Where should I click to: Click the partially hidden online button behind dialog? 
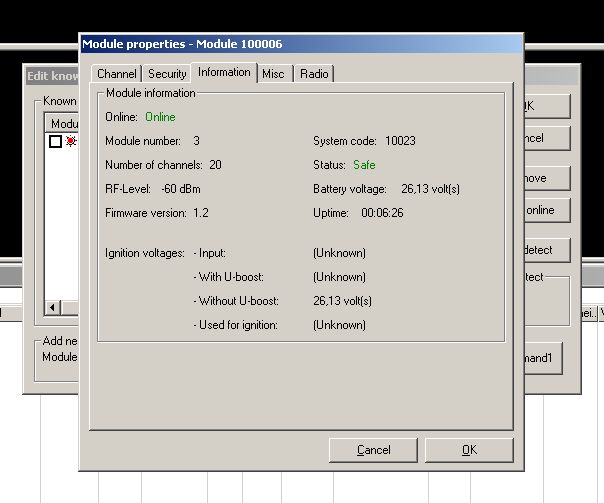(547, 210)
